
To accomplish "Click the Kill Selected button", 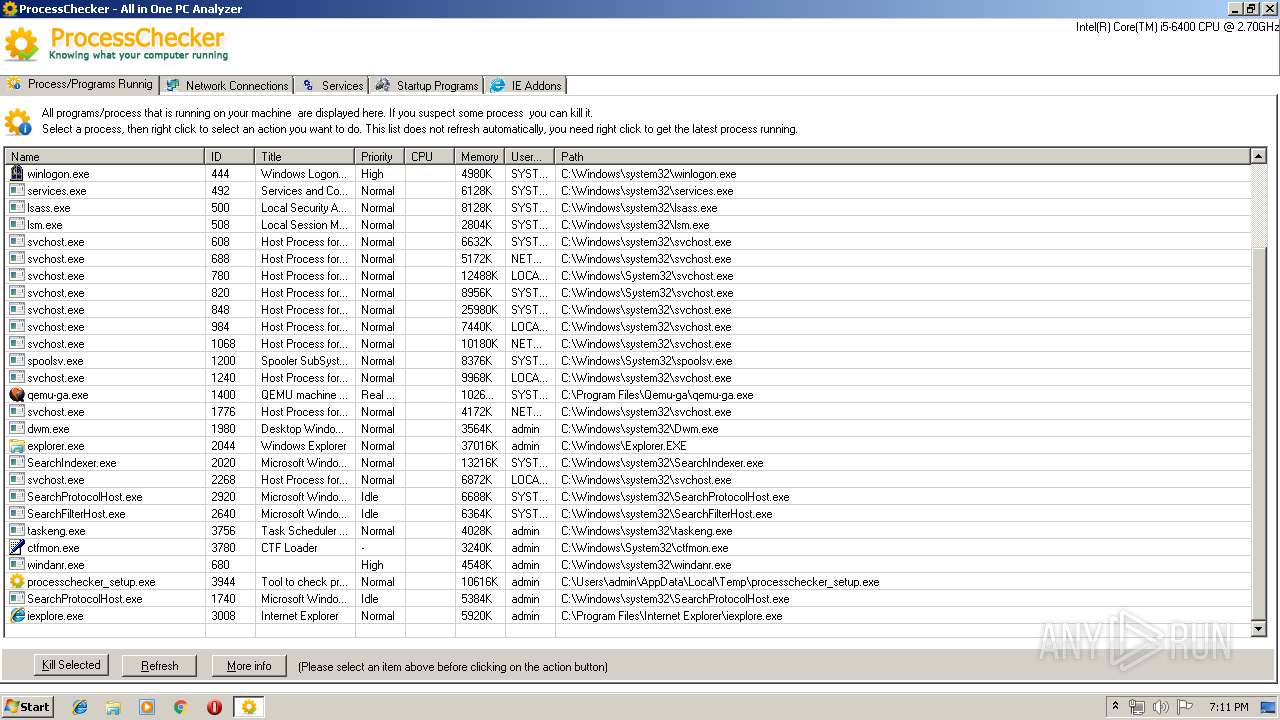I will 71,665.
